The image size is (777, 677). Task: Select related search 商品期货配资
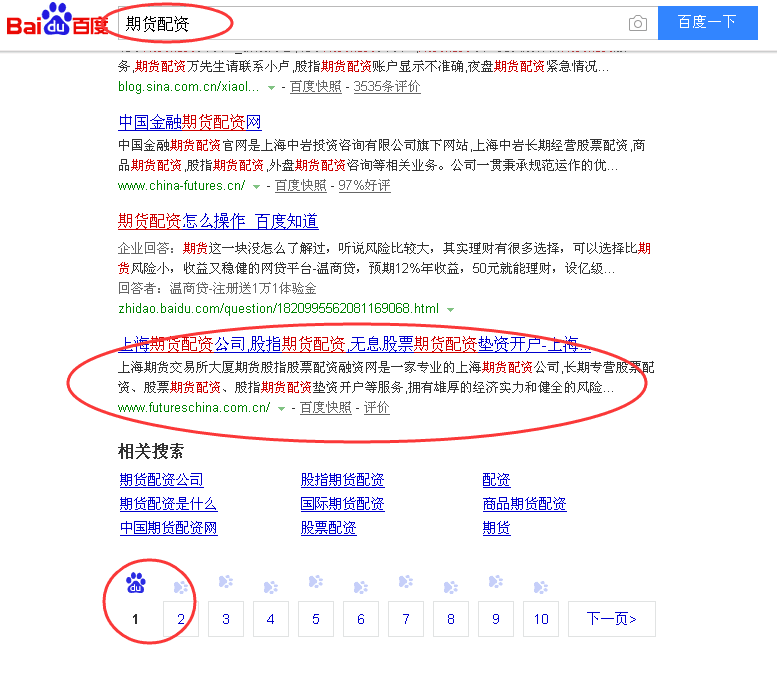coord(524,504)
